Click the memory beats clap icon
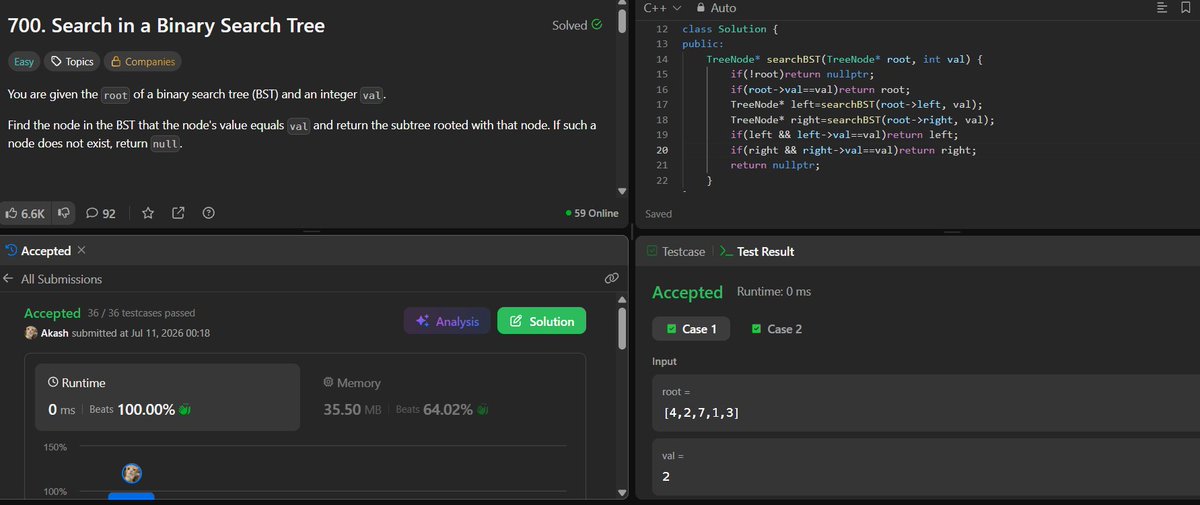The height and width of the screenshot is (505, 1200). pyautogui.click(x=481, y=410)
